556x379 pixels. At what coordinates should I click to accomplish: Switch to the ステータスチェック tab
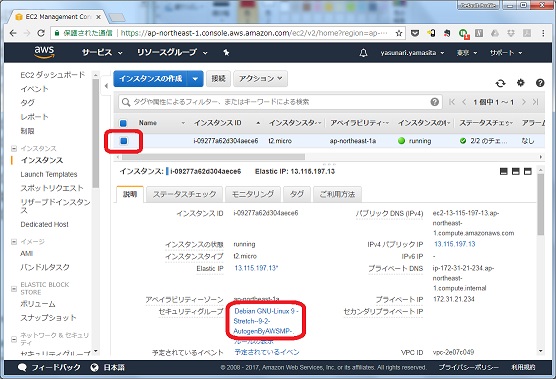pos(184,194)
